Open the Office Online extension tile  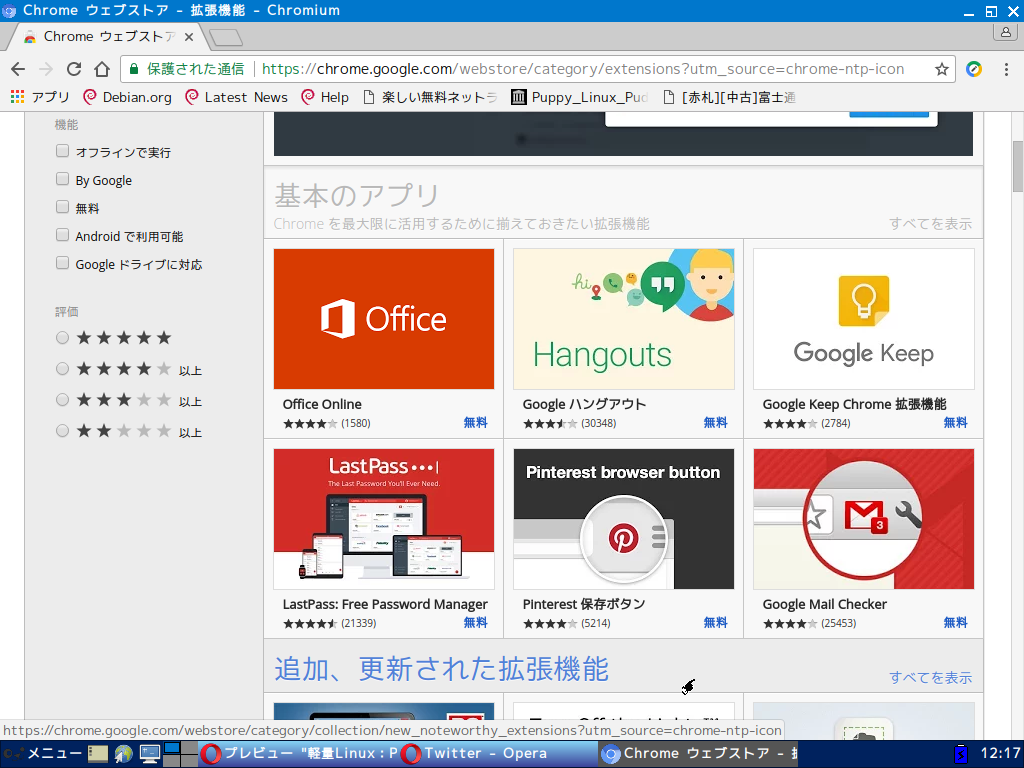(384, 319)
